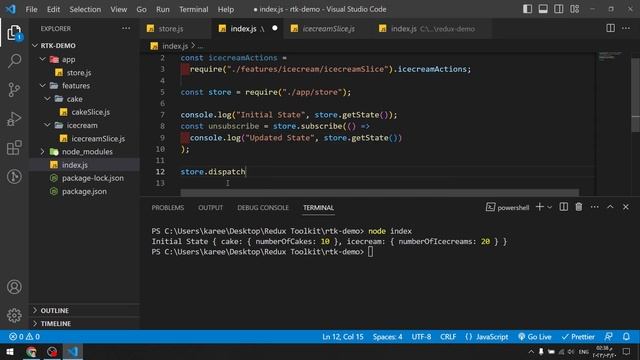Open the Edit menu
The height and width of the screenshot is (360, 640).
click(x=53, y=9)
